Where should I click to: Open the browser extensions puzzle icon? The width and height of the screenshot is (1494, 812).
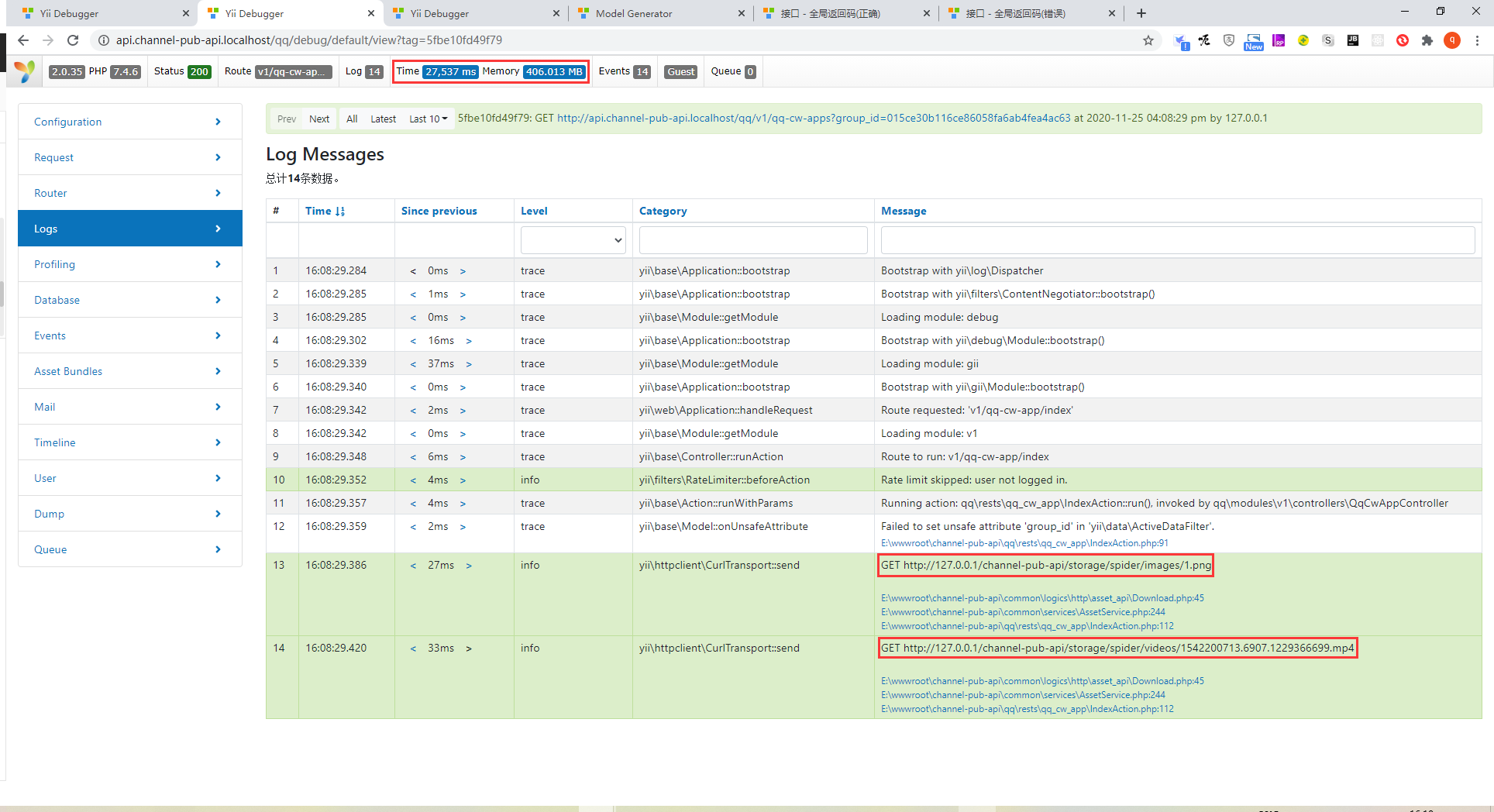[x=1427, y=40]
